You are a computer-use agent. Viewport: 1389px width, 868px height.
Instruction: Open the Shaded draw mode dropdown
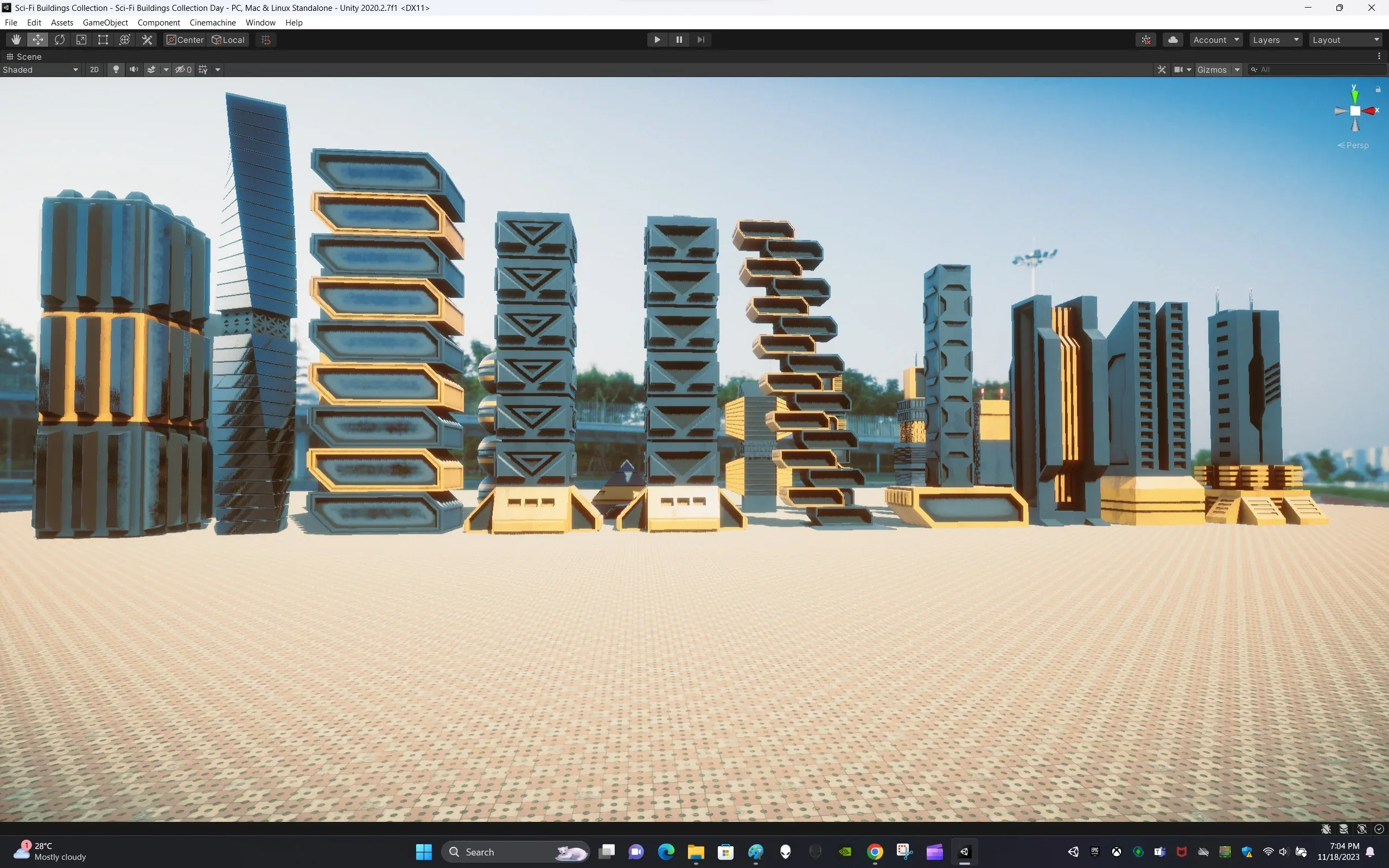point(40,69)
